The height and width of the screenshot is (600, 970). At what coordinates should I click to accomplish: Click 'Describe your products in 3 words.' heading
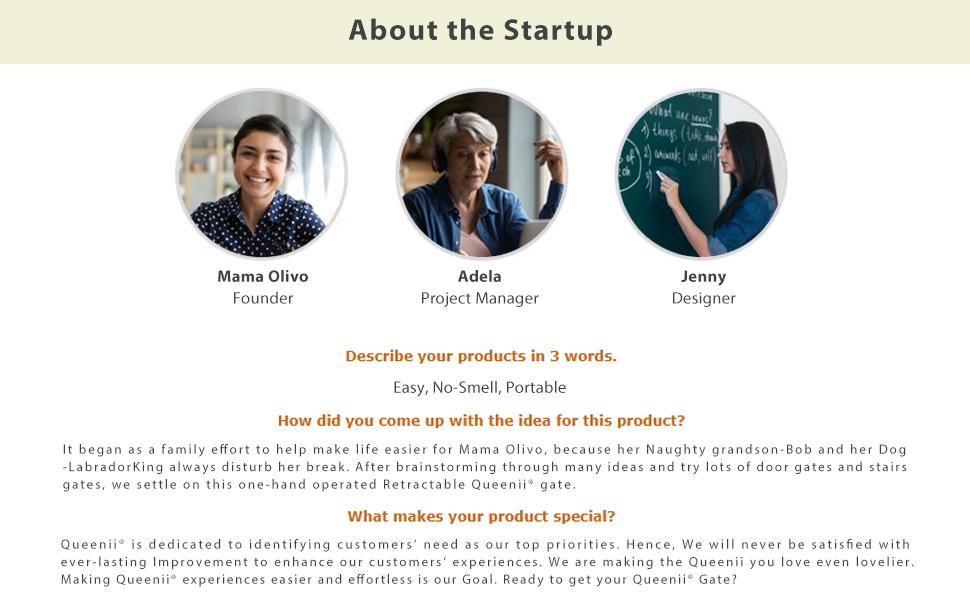coord(481,356)
